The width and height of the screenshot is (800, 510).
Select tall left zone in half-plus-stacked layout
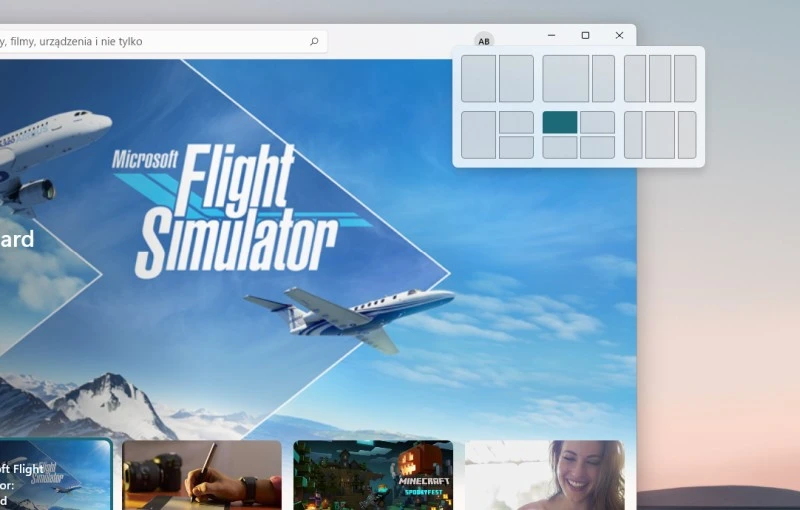[x=478, y=135]
